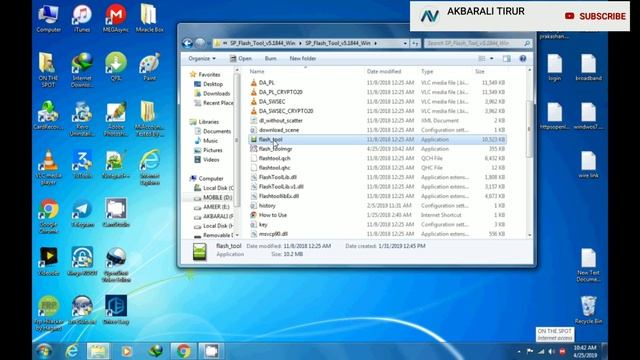
Task: Click the Open toolbar button
Action: coord(240,58)
